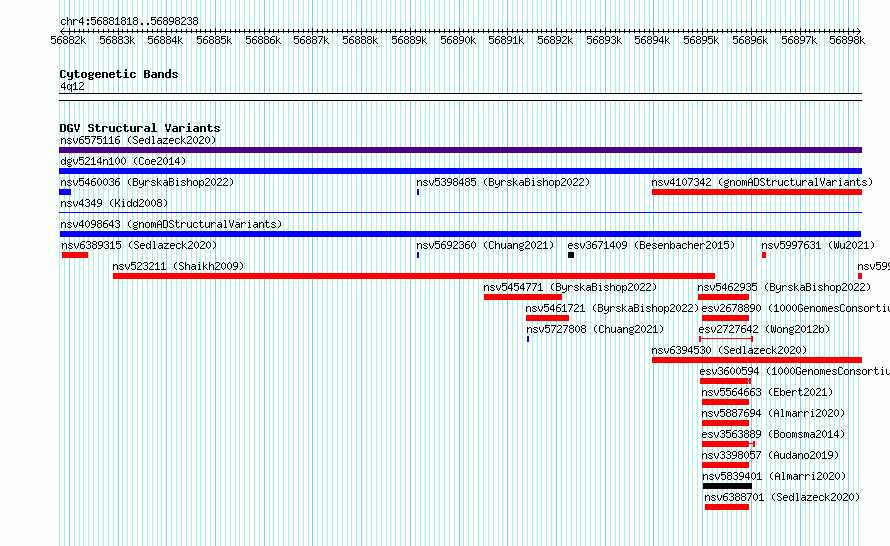890x546 pixels.
Task: Open nsv5460036 (ByrskaBishop2022) label
Action: 147,182
